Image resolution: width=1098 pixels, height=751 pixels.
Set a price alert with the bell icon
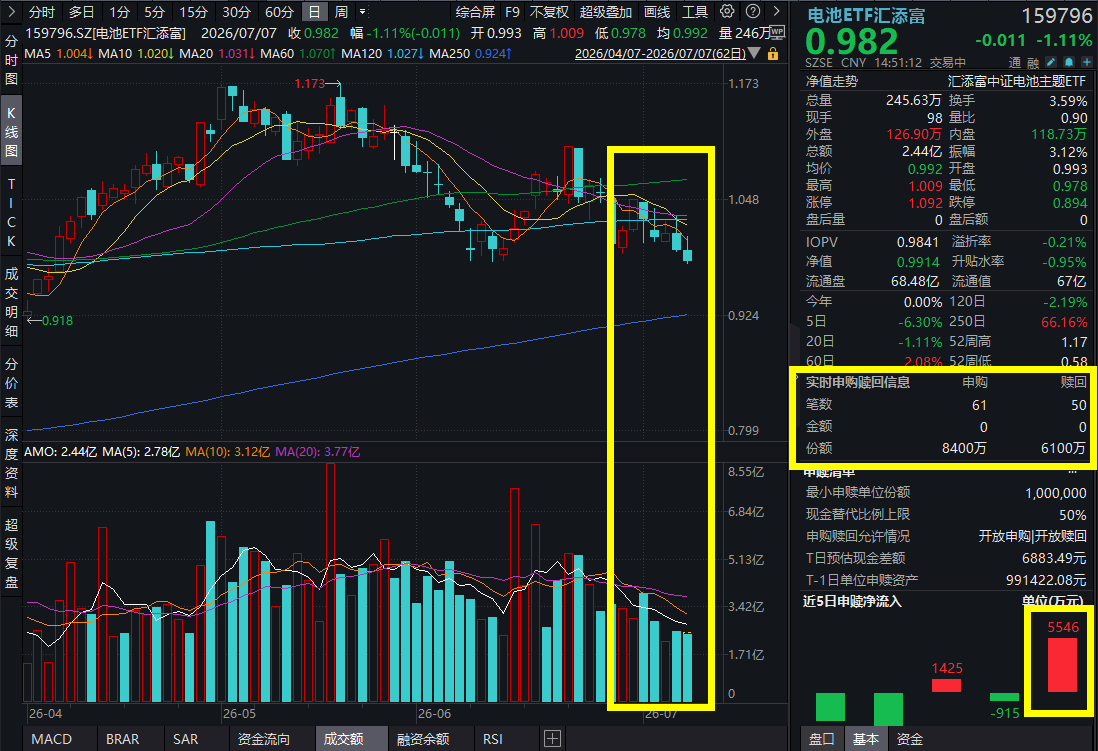1069,62
